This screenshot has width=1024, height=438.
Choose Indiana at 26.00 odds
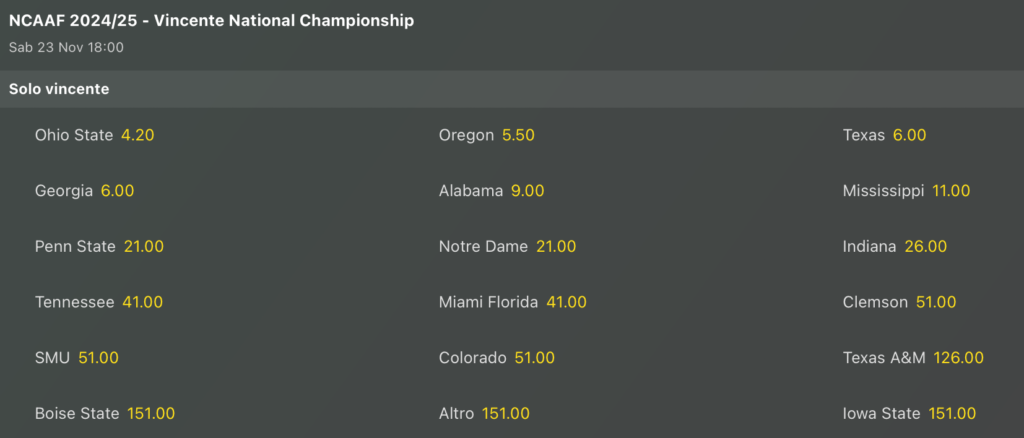(894, 246)
